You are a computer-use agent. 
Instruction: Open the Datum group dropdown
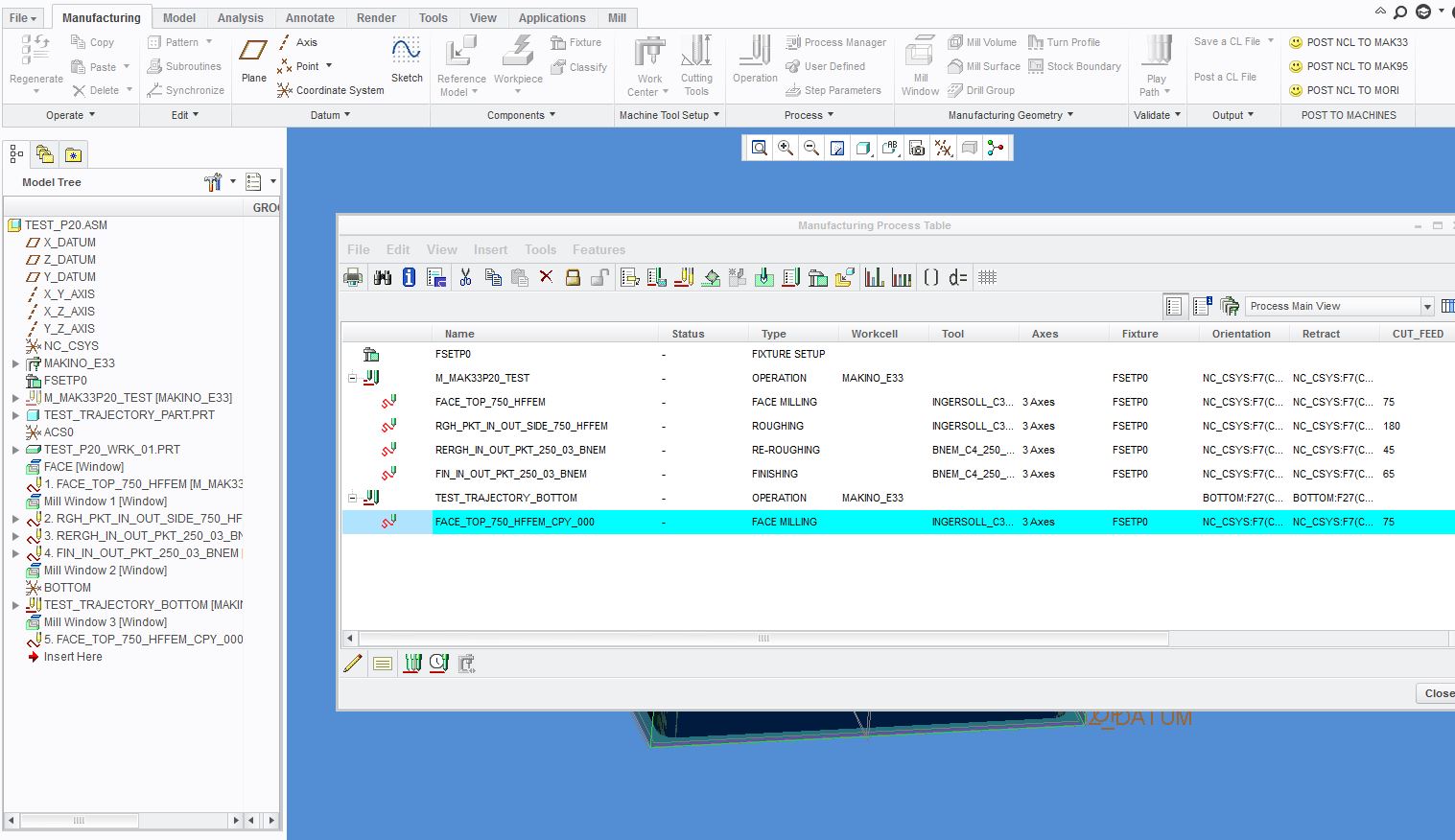point(331,115)
